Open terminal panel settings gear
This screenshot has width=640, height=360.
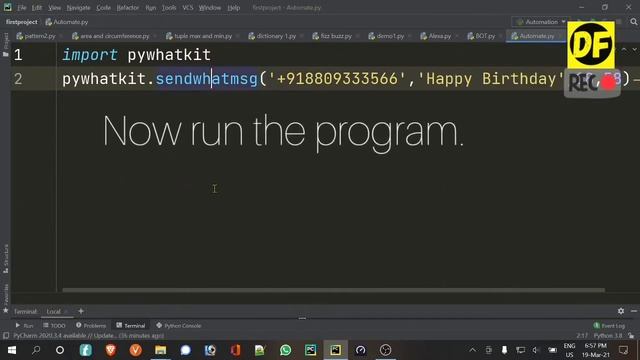pos(621,311)
